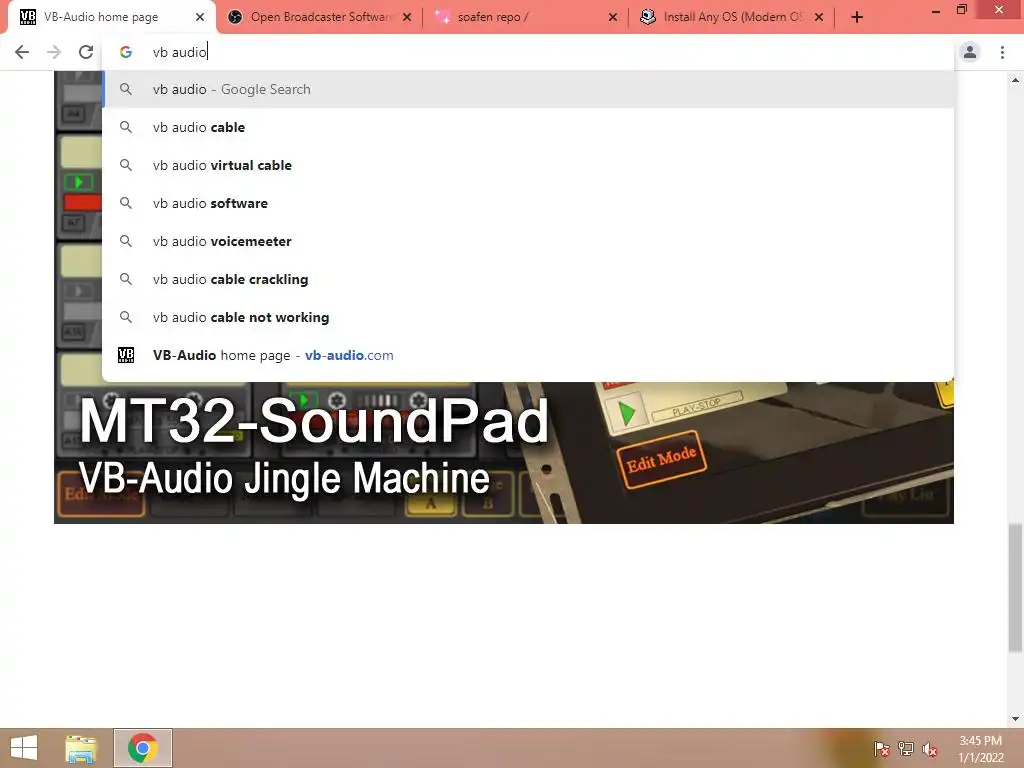Open the taskbar clock showing 3:45 PM
Screen dimensions: 1024x768
tap(980, 749)
